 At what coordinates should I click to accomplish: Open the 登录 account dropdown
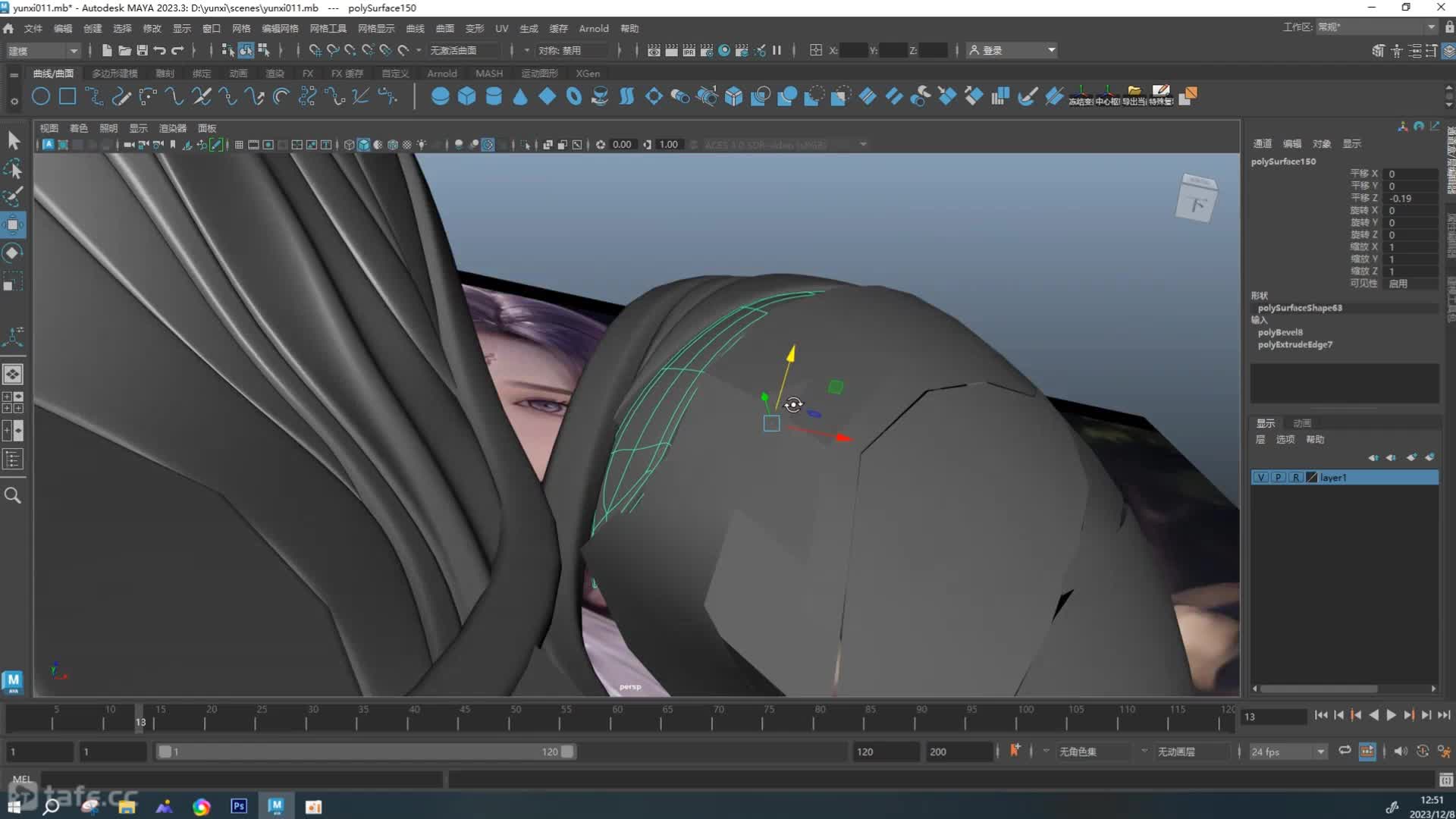[1012, 51]
